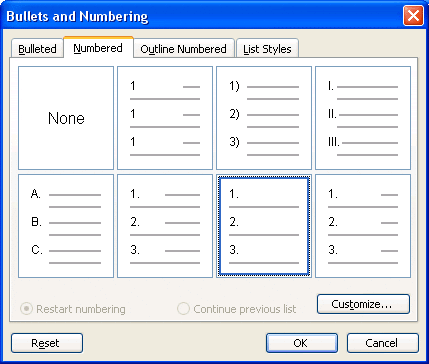This screenshot has width=429, height=364.
Task: Choose the A. B. C. lettered list style
Action: pos(66,226)
